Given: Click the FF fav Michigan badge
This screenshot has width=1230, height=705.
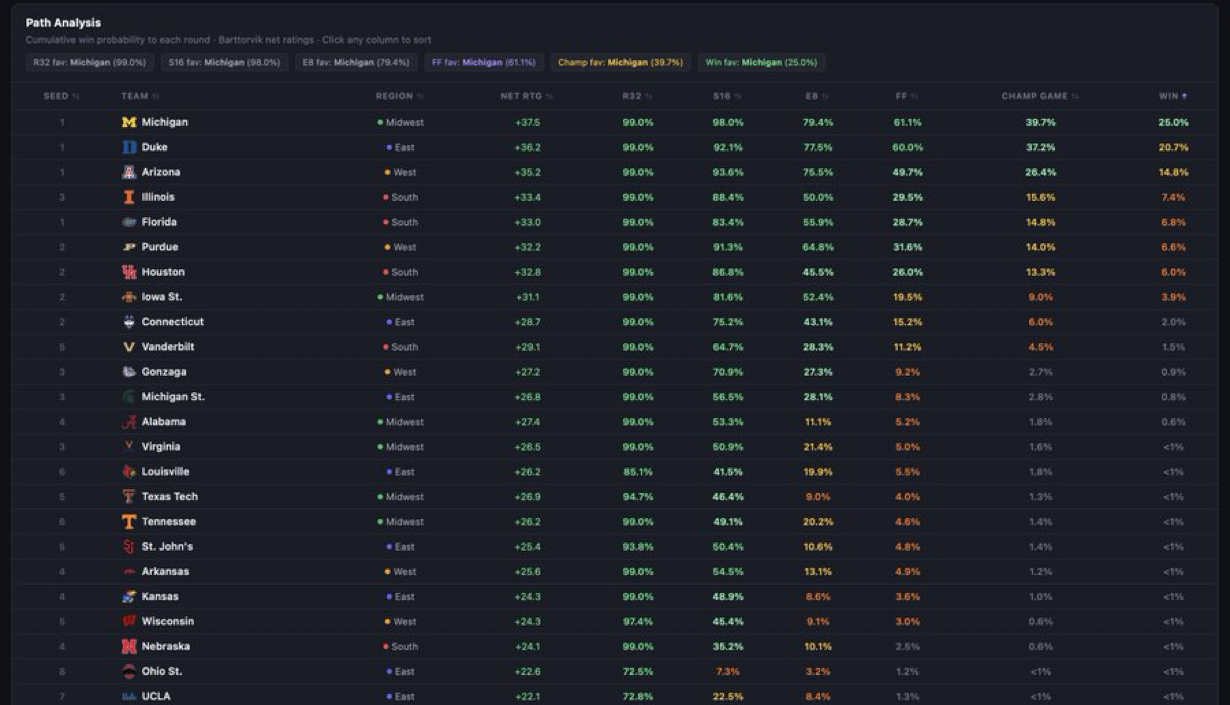Looking at the screenshot, I should point(484,62).
